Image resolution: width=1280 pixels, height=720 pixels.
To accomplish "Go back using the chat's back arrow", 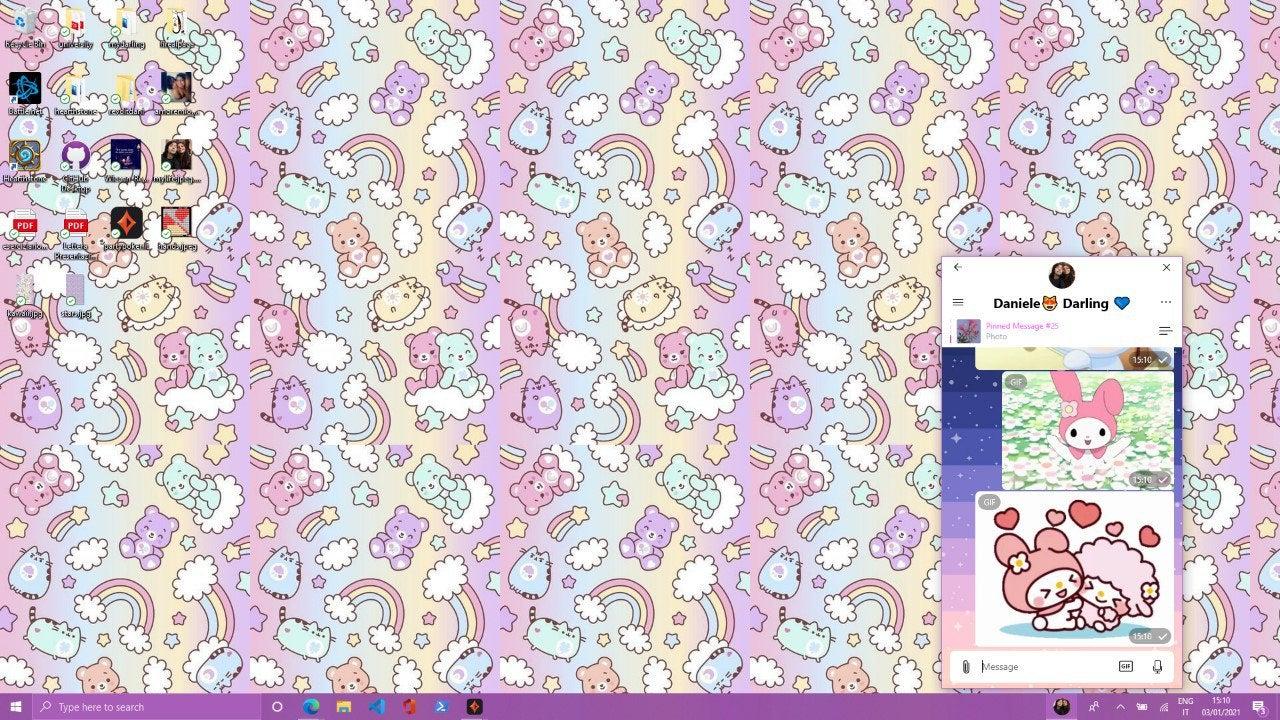I will click(957, 267).
